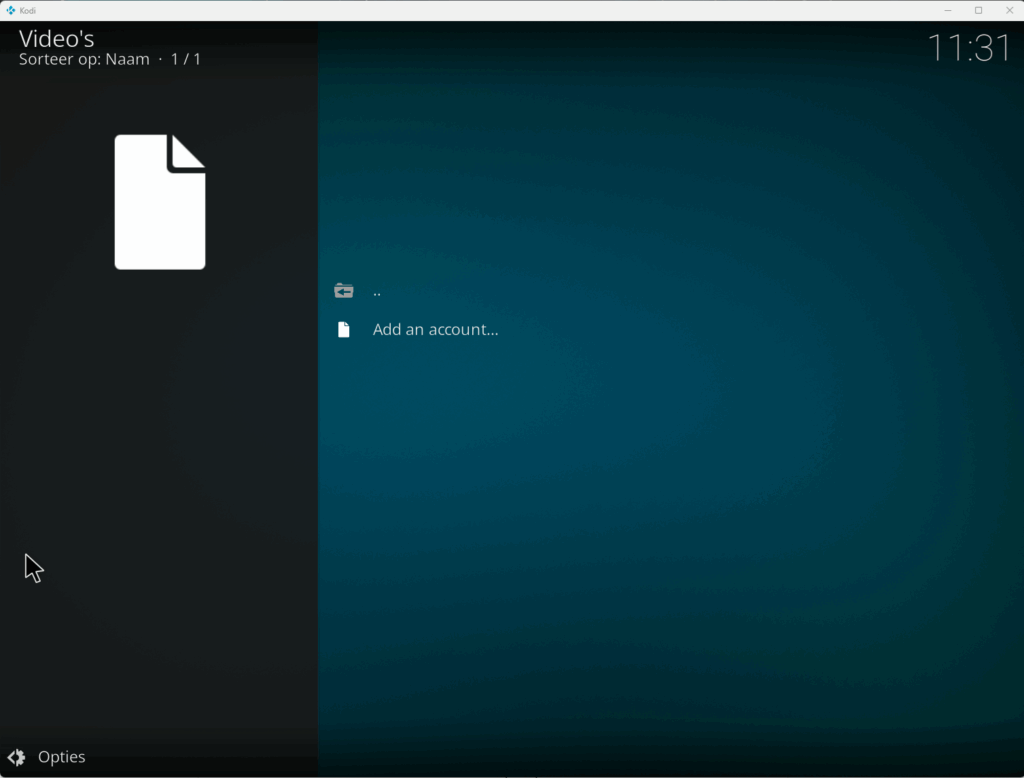This screenshot has height=778, width=1024.
Task: Click the 11:31 clock display
Action: tap(968, 47)
